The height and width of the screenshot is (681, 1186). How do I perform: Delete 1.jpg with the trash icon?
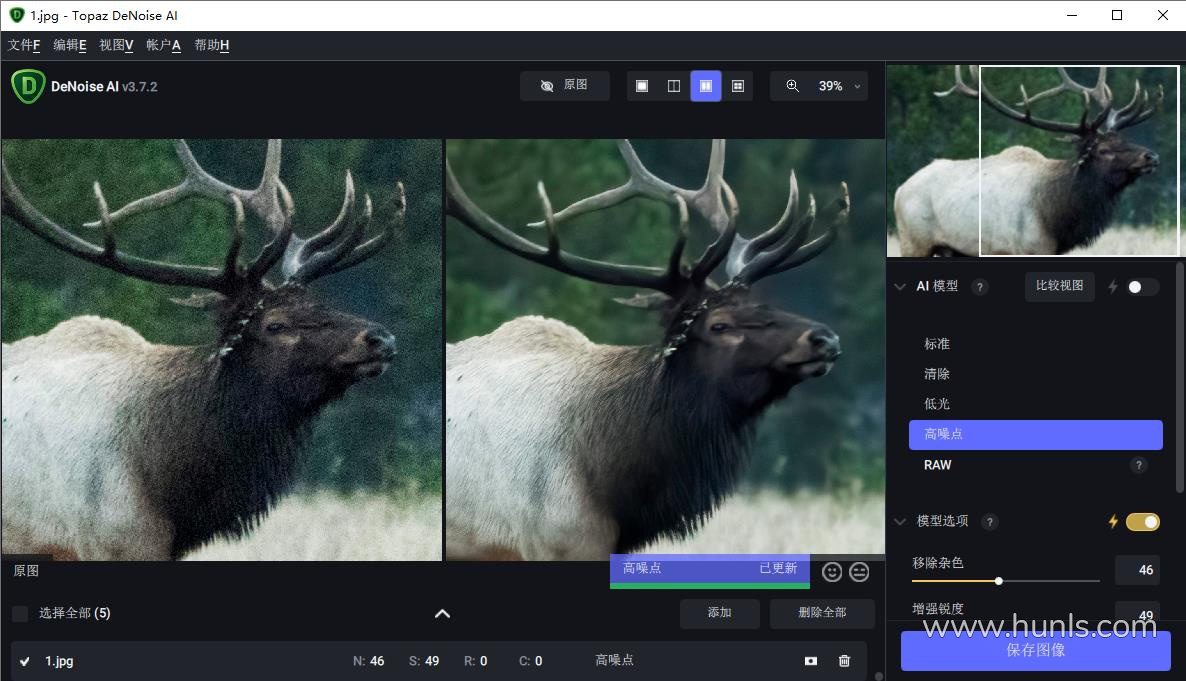click(x=845, y=661)
